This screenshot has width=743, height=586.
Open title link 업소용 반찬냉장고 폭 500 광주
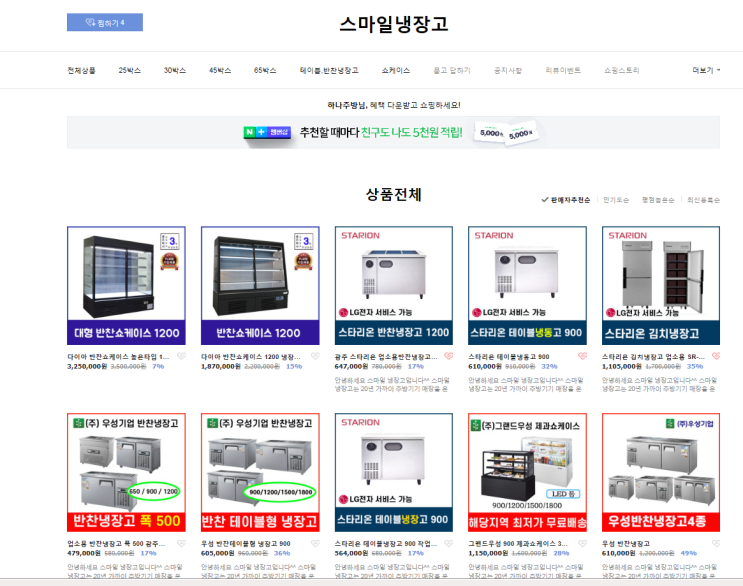coord(116,543)
